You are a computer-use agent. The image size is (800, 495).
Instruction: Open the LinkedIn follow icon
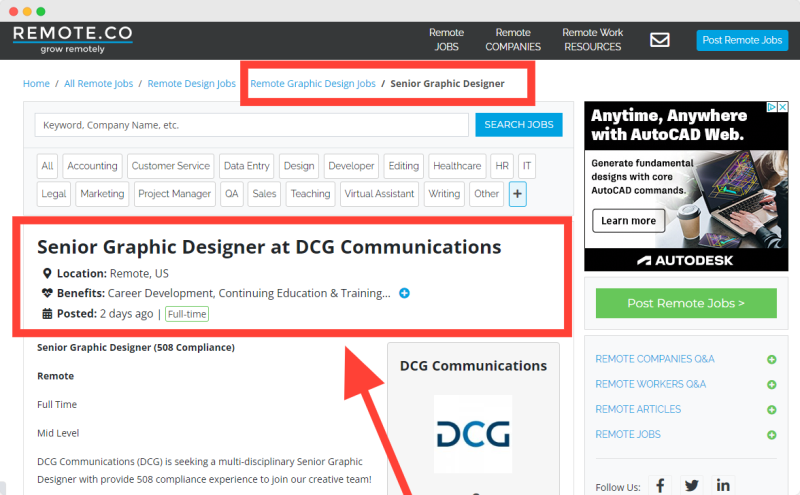[723, 485]
